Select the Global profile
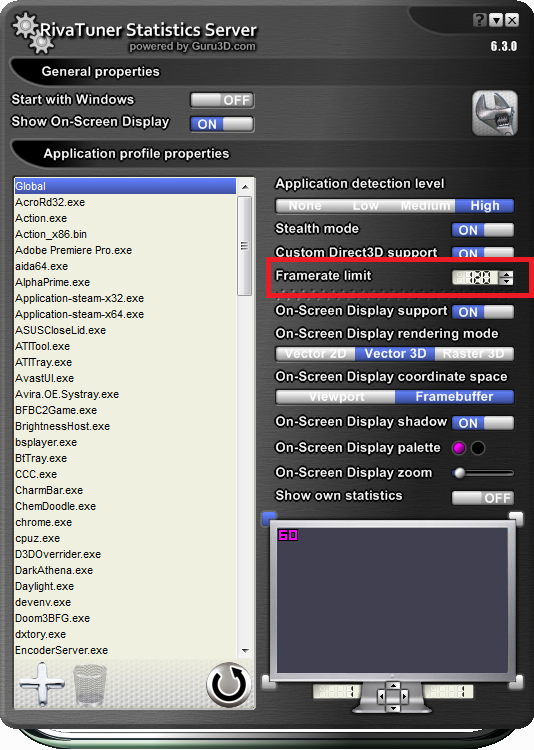The image size is (534, 750). (125, 186)
